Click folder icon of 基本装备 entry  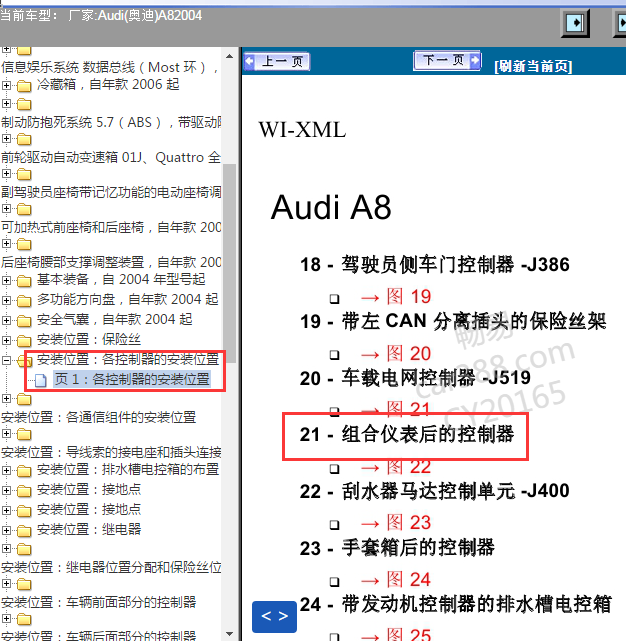[24, 281]
